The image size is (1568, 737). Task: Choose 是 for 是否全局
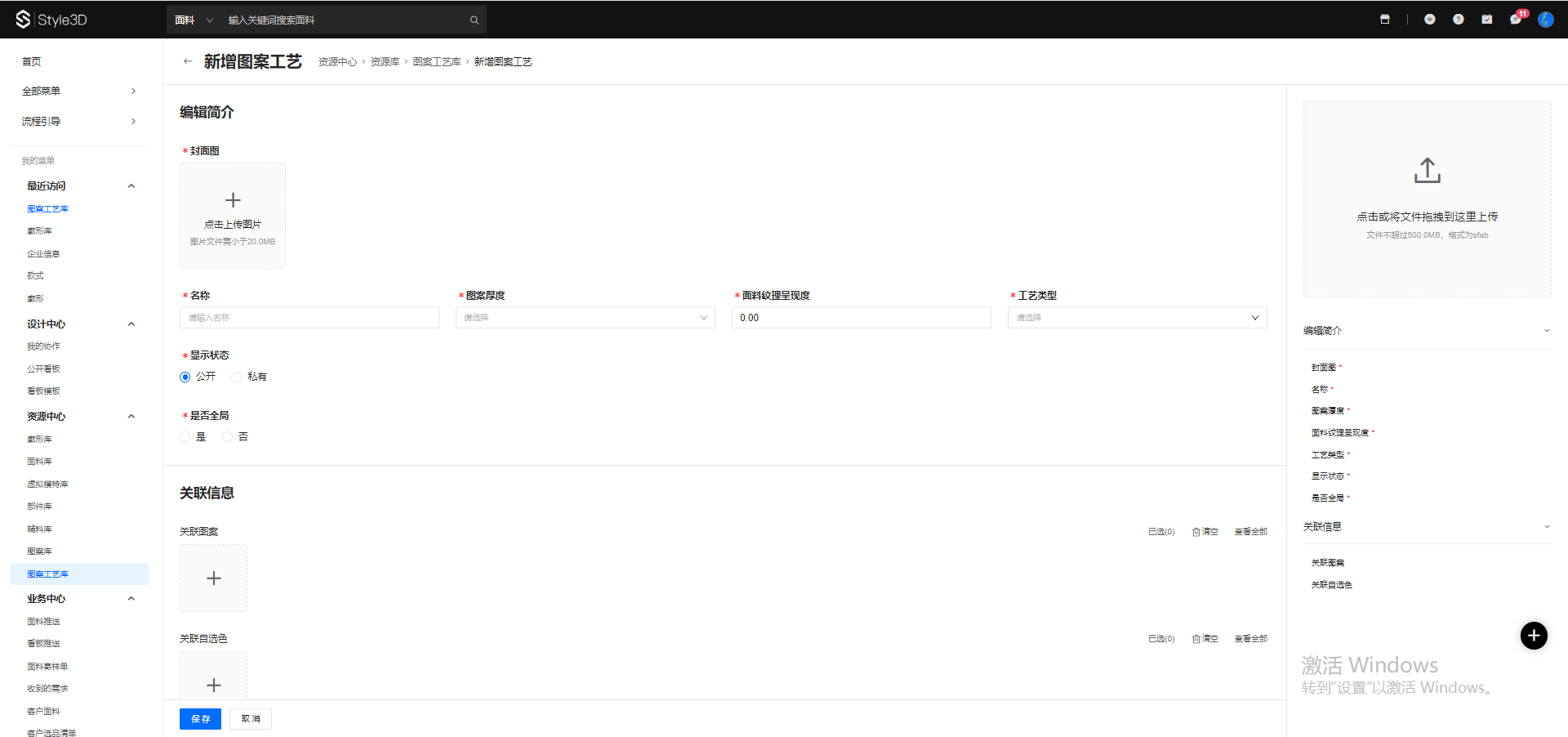pos(185,437)
